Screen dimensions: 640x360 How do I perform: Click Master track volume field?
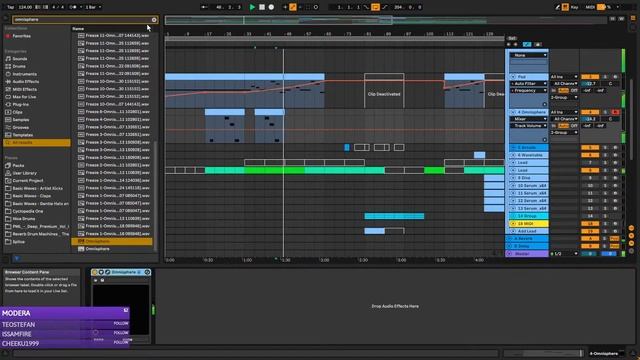pyautogui.click(x=590, y=253)
